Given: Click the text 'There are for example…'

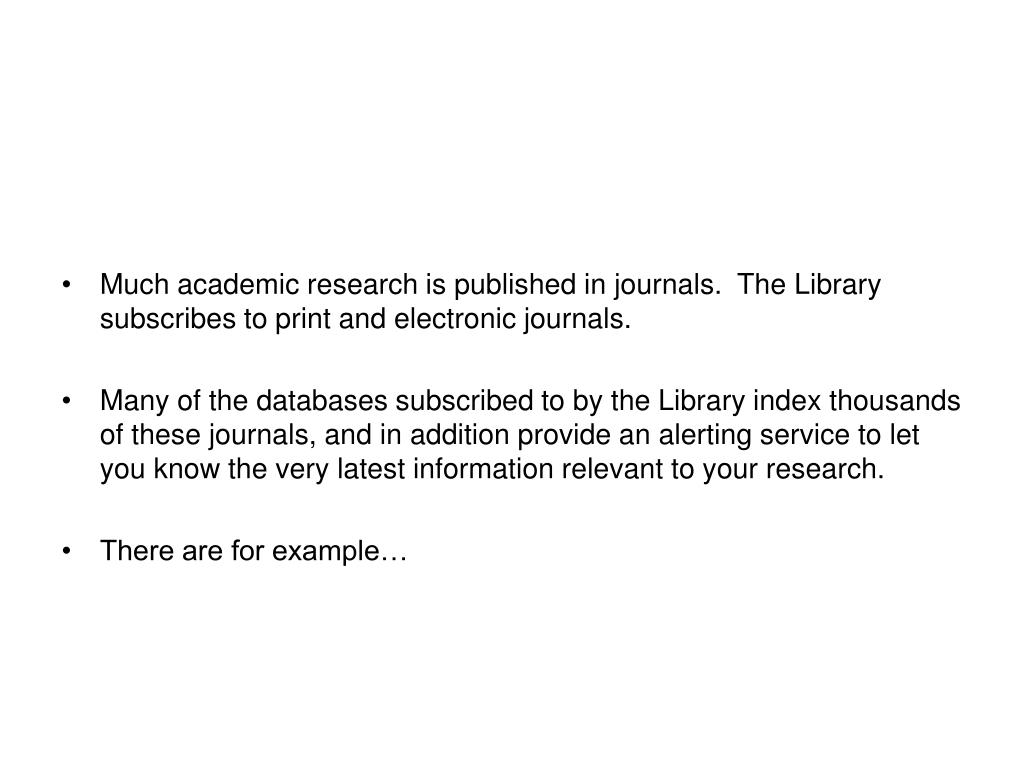Looking at the screenshot, I should coord(253,552).
